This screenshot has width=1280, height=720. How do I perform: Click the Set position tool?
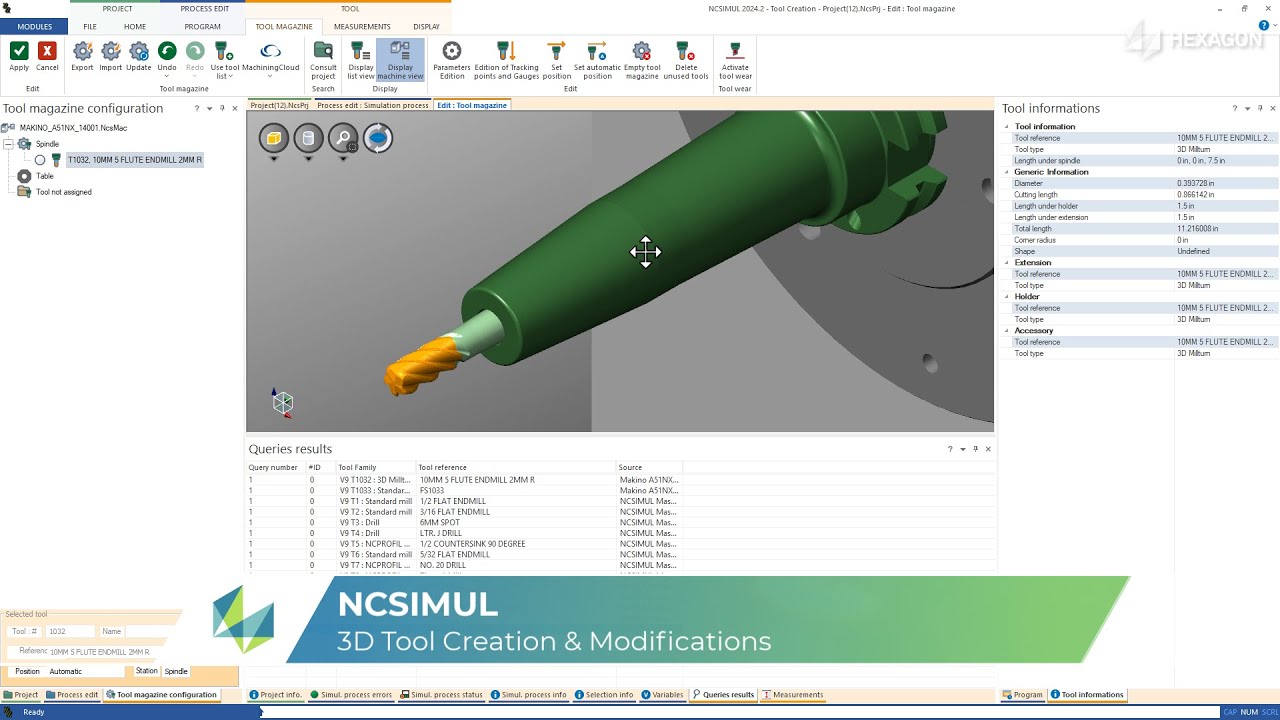point(556,60)
